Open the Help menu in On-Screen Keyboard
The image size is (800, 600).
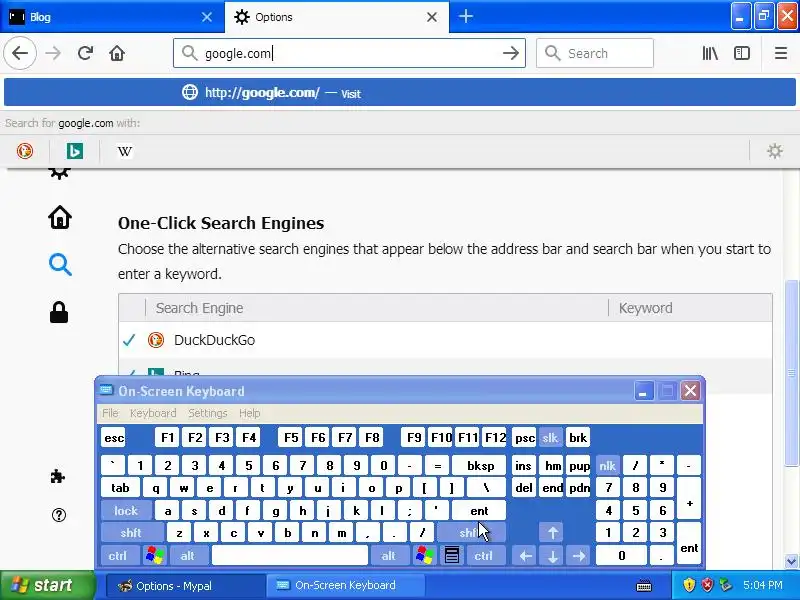click(x=249, y=413)
